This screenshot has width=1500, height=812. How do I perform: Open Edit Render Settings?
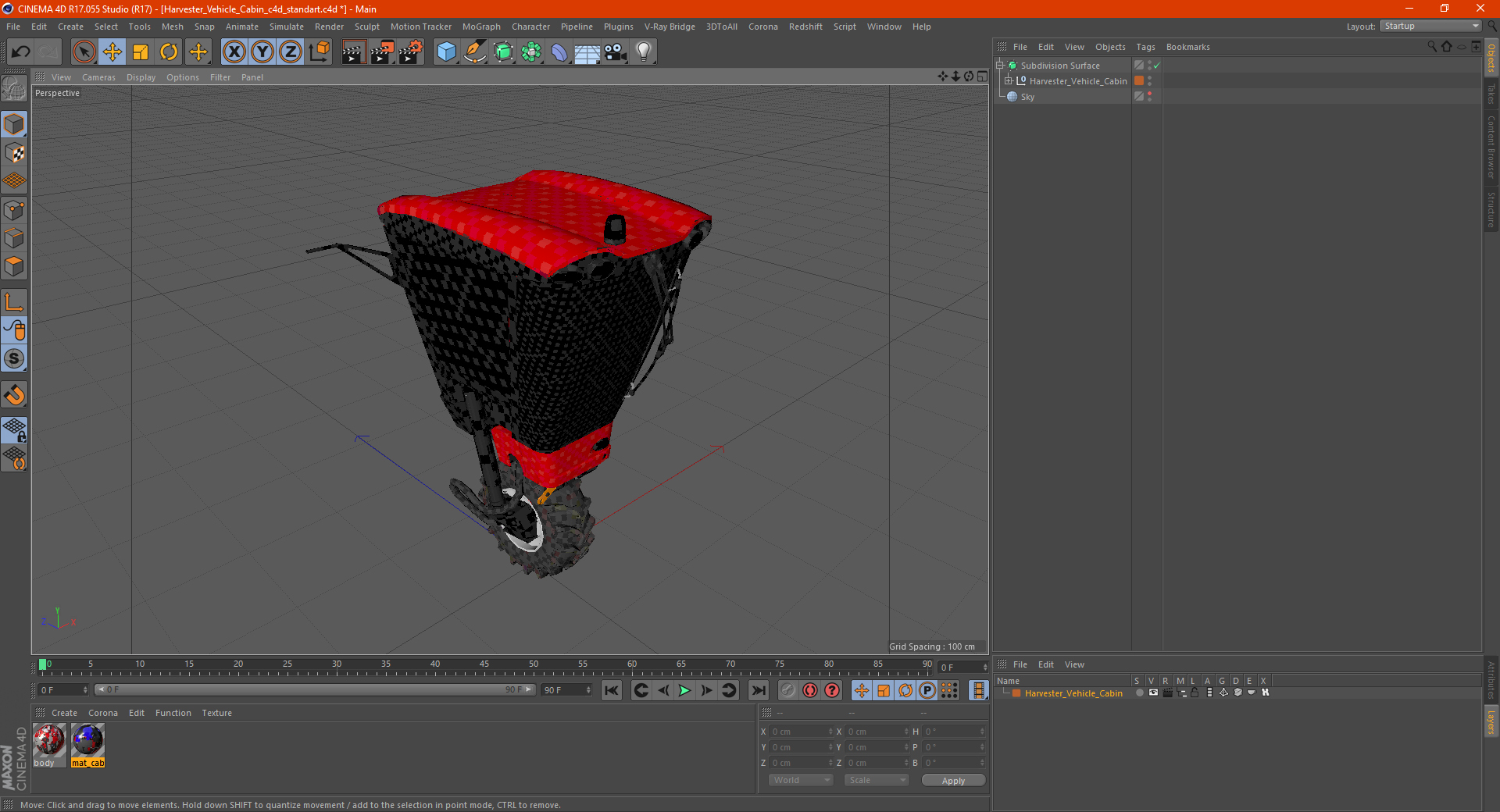tap(411, 52)
